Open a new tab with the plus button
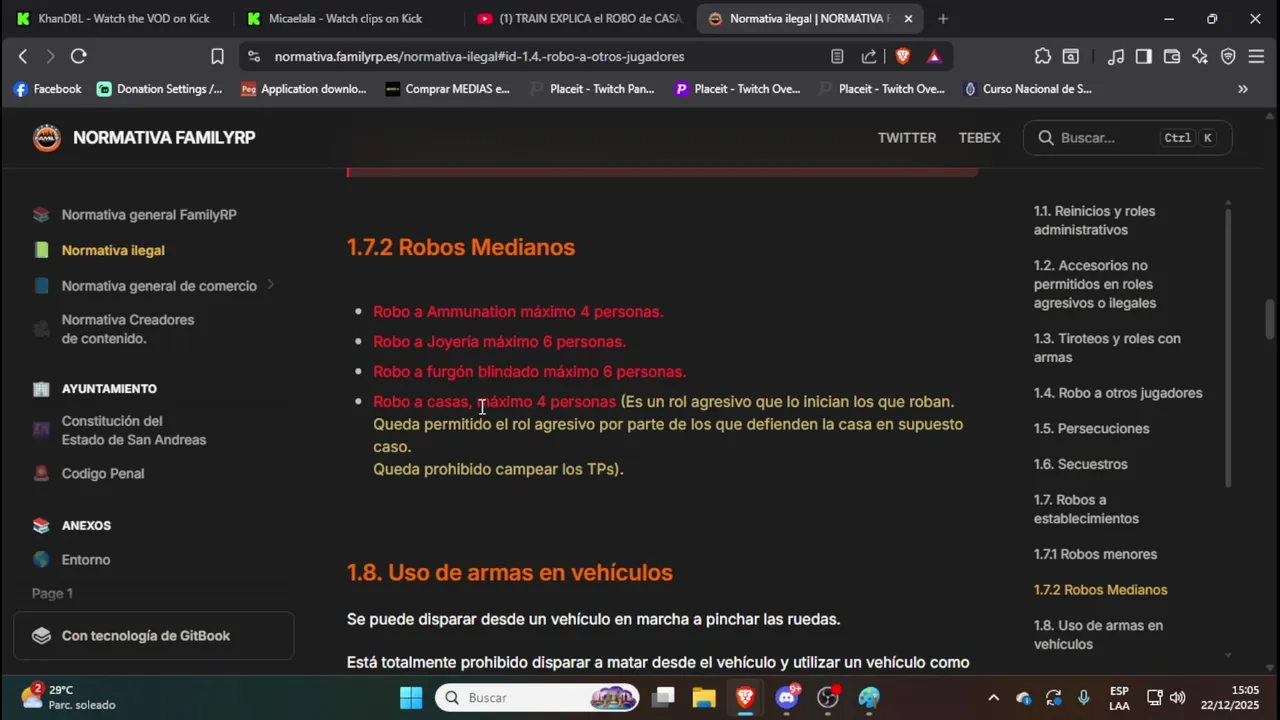This screenshot has width=1280, height=720. coord(942,18)
